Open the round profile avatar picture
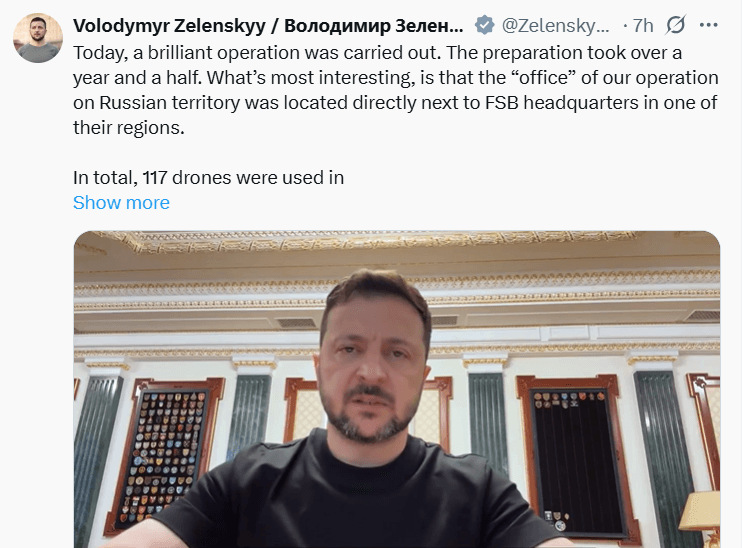 38,38
